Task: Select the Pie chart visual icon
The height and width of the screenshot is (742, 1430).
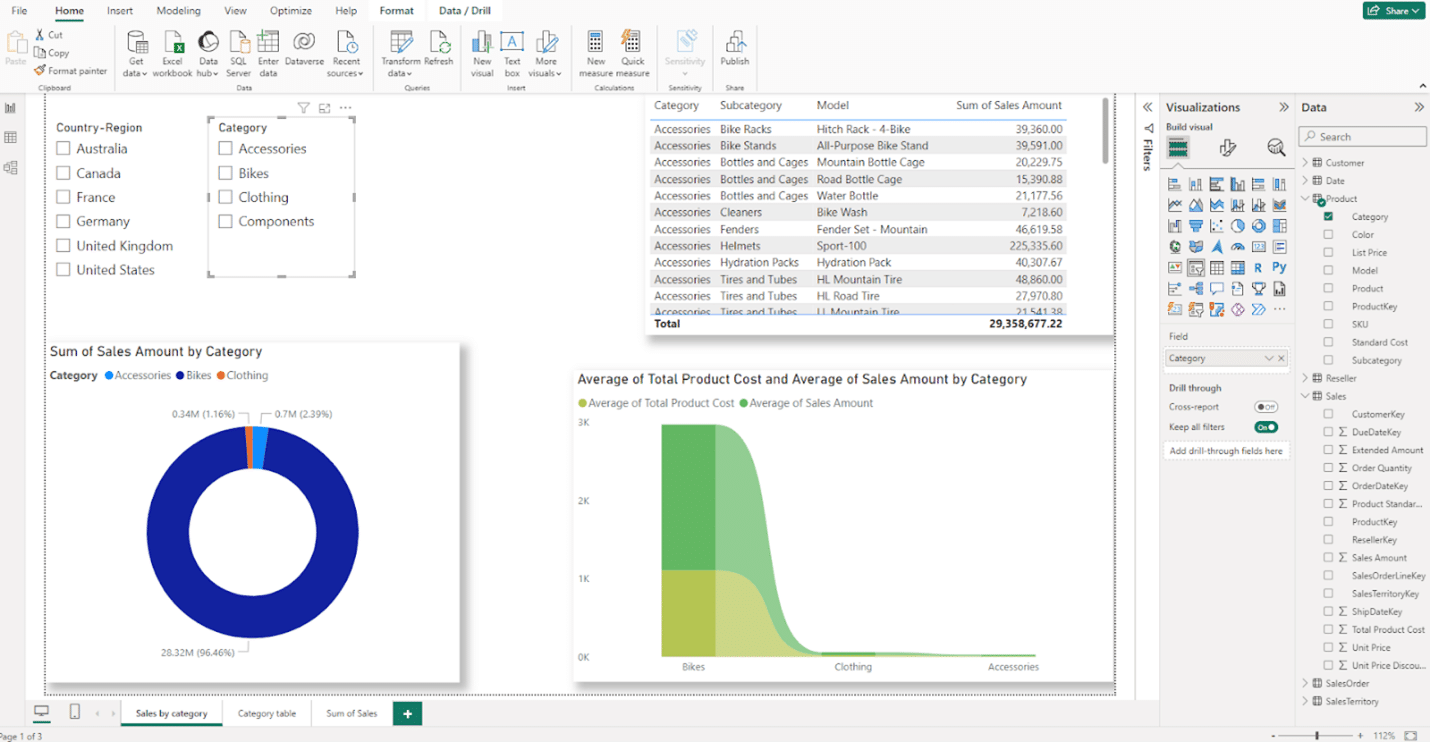Action: pos(1237,226)
